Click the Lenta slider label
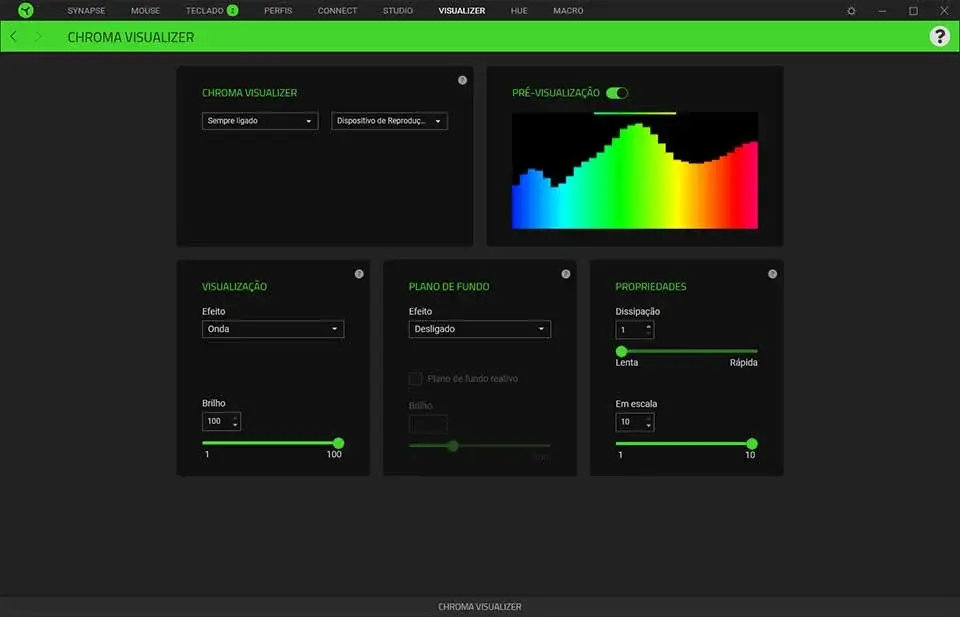The height and width of the screenshot is (617, 960). [x=626, y=362]
